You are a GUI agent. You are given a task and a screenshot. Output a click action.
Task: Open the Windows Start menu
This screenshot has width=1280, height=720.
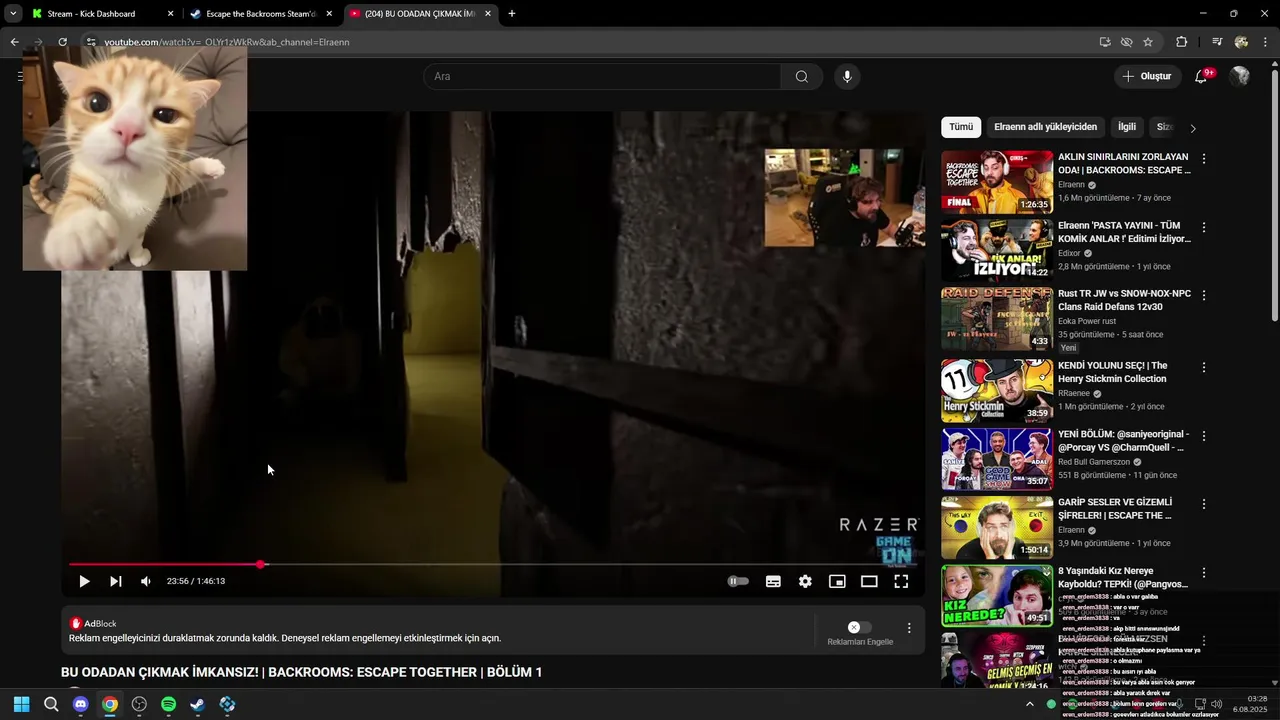21,704
